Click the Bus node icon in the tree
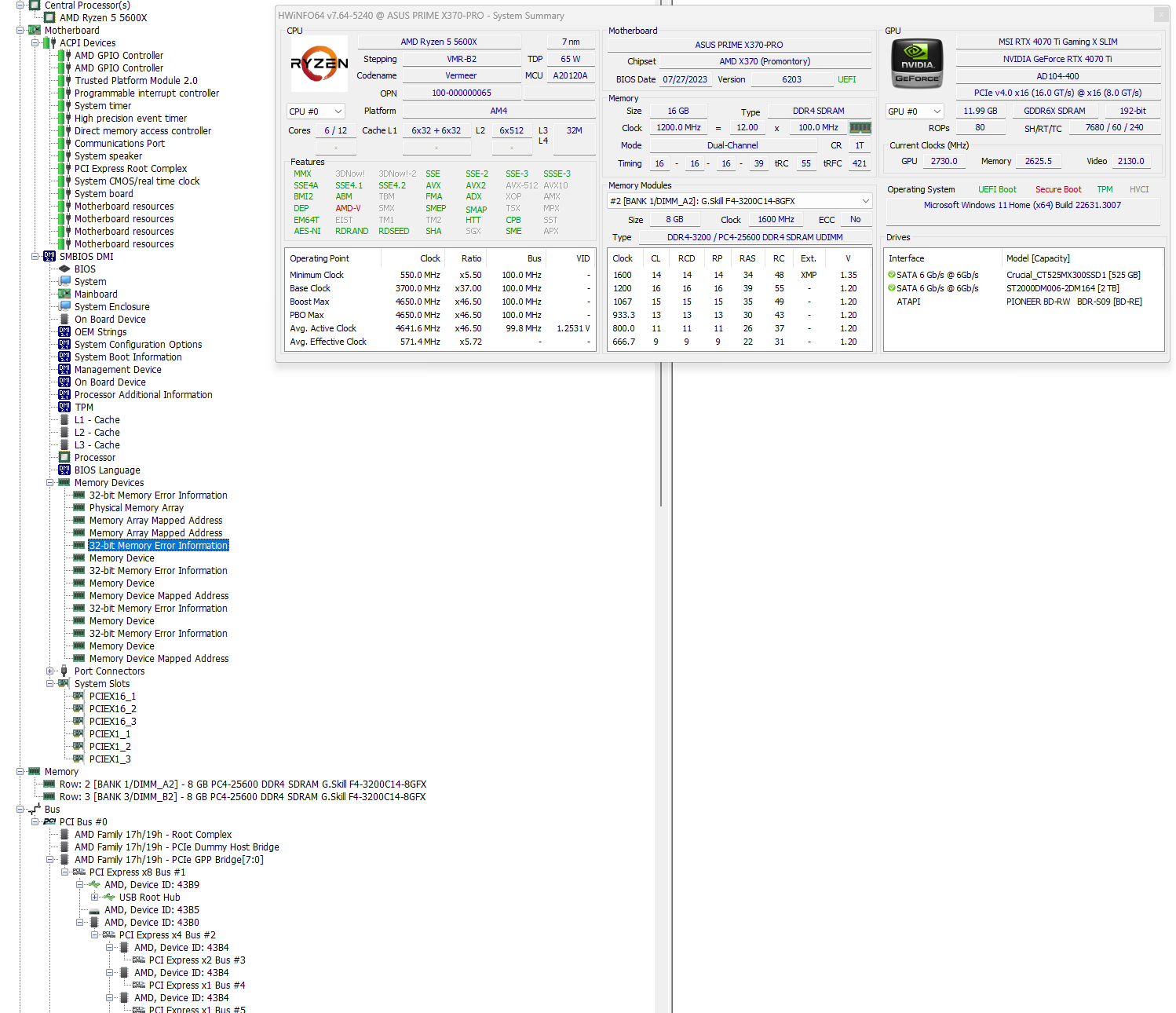 point(35,809)
